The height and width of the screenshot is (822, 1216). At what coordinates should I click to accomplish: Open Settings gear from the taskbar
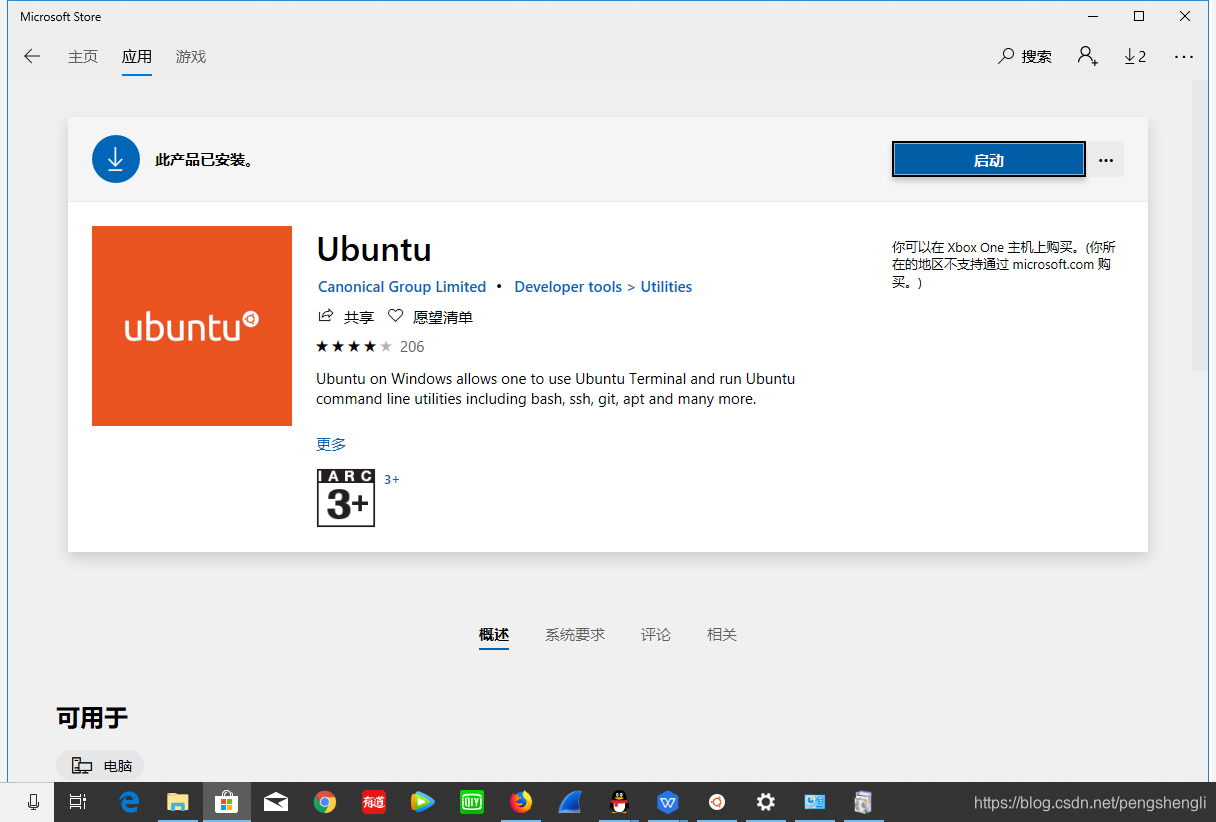(x=766, y=802)
